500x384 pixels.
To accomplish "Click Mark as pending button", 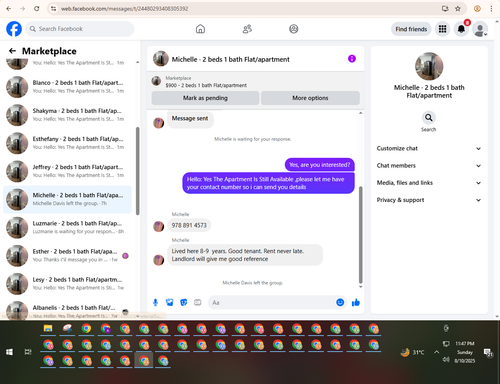I will pos(205,98).
